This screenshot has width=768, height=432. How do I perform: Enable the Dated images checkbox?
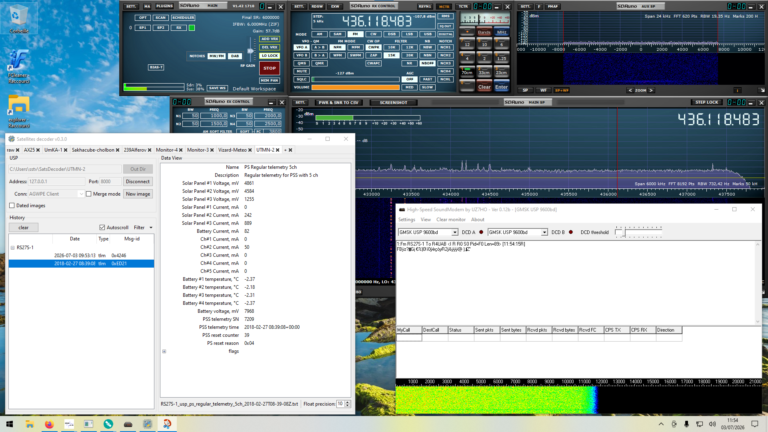12,206
